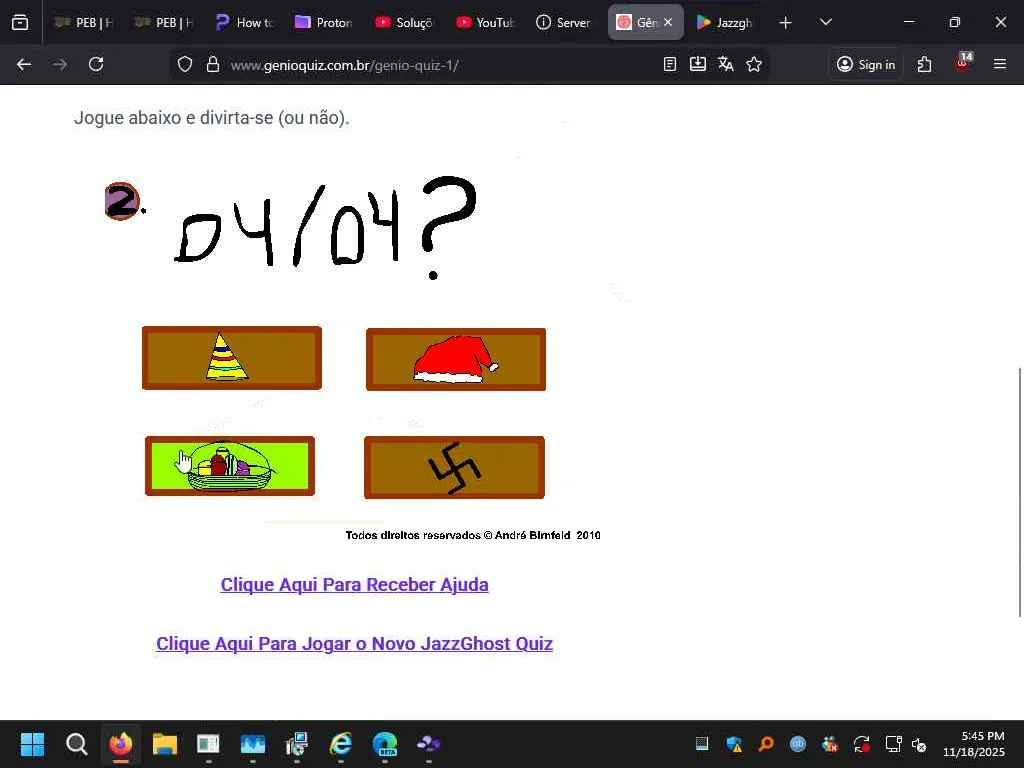1024x768 pixels.
Task: Open sync tray icon with red dot
Action: coord(861,744)
